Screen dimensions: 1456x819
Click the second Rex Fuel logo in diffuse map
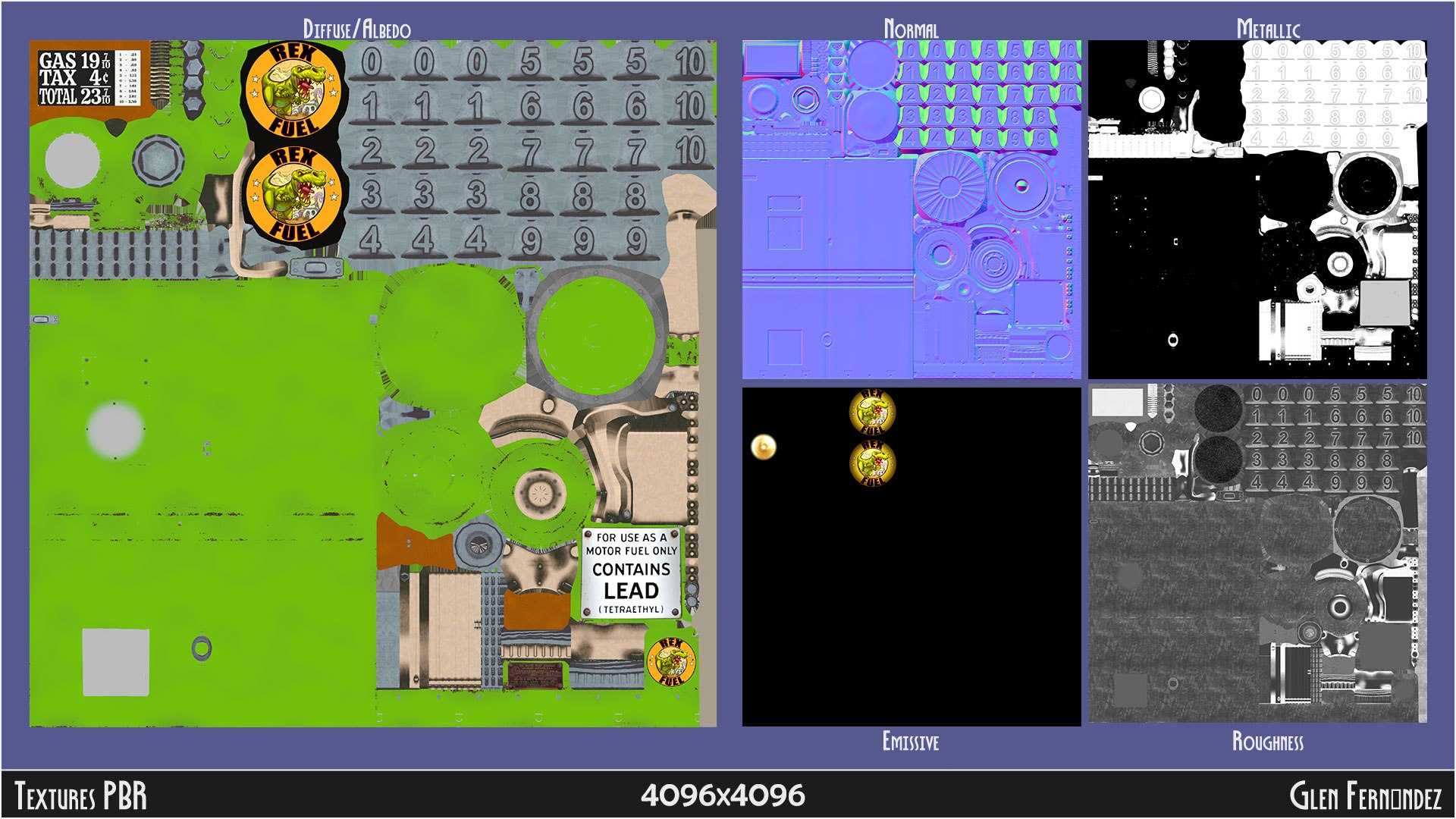[293, 195]
